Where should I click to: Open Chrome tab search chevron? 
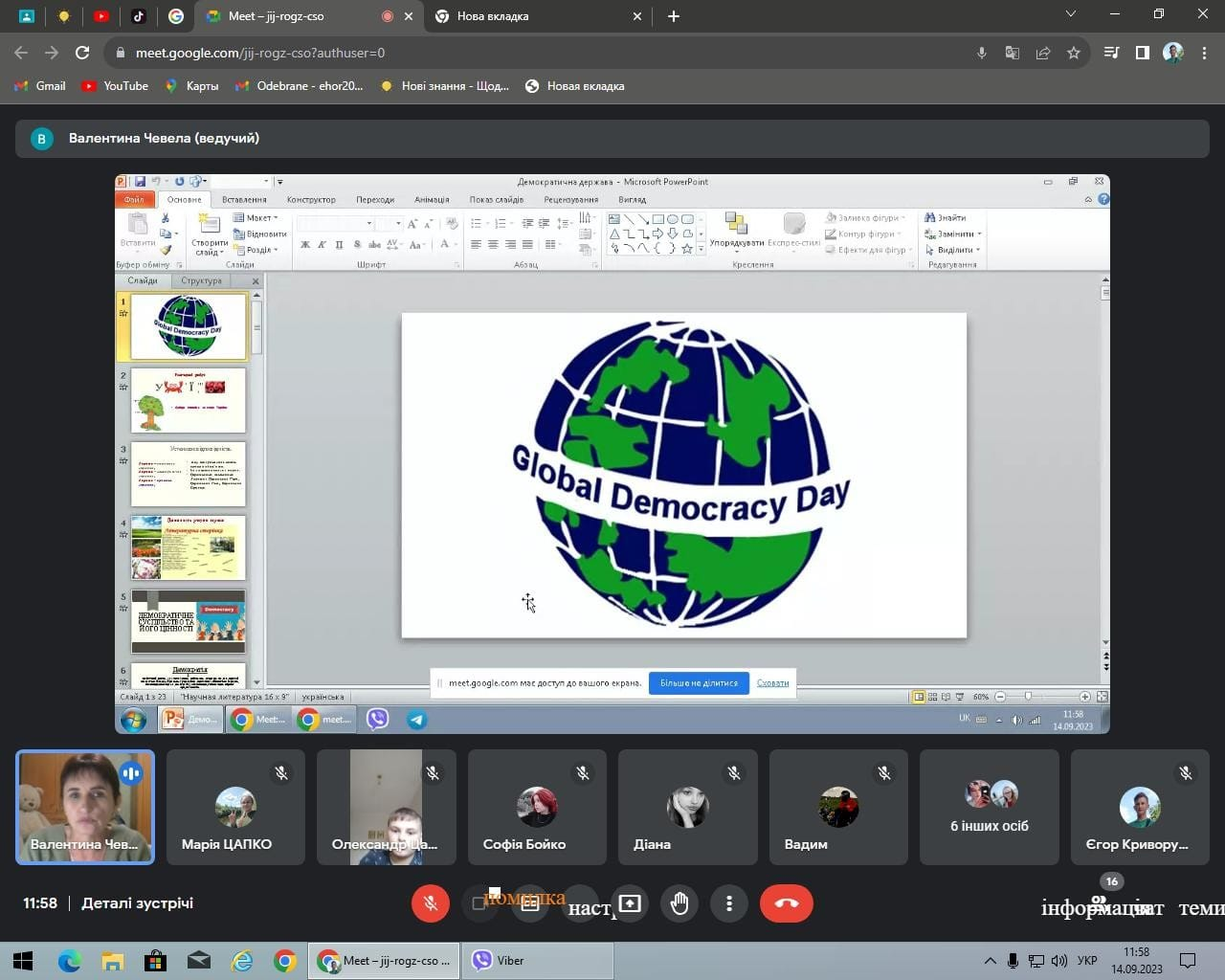coord(1071,14)
